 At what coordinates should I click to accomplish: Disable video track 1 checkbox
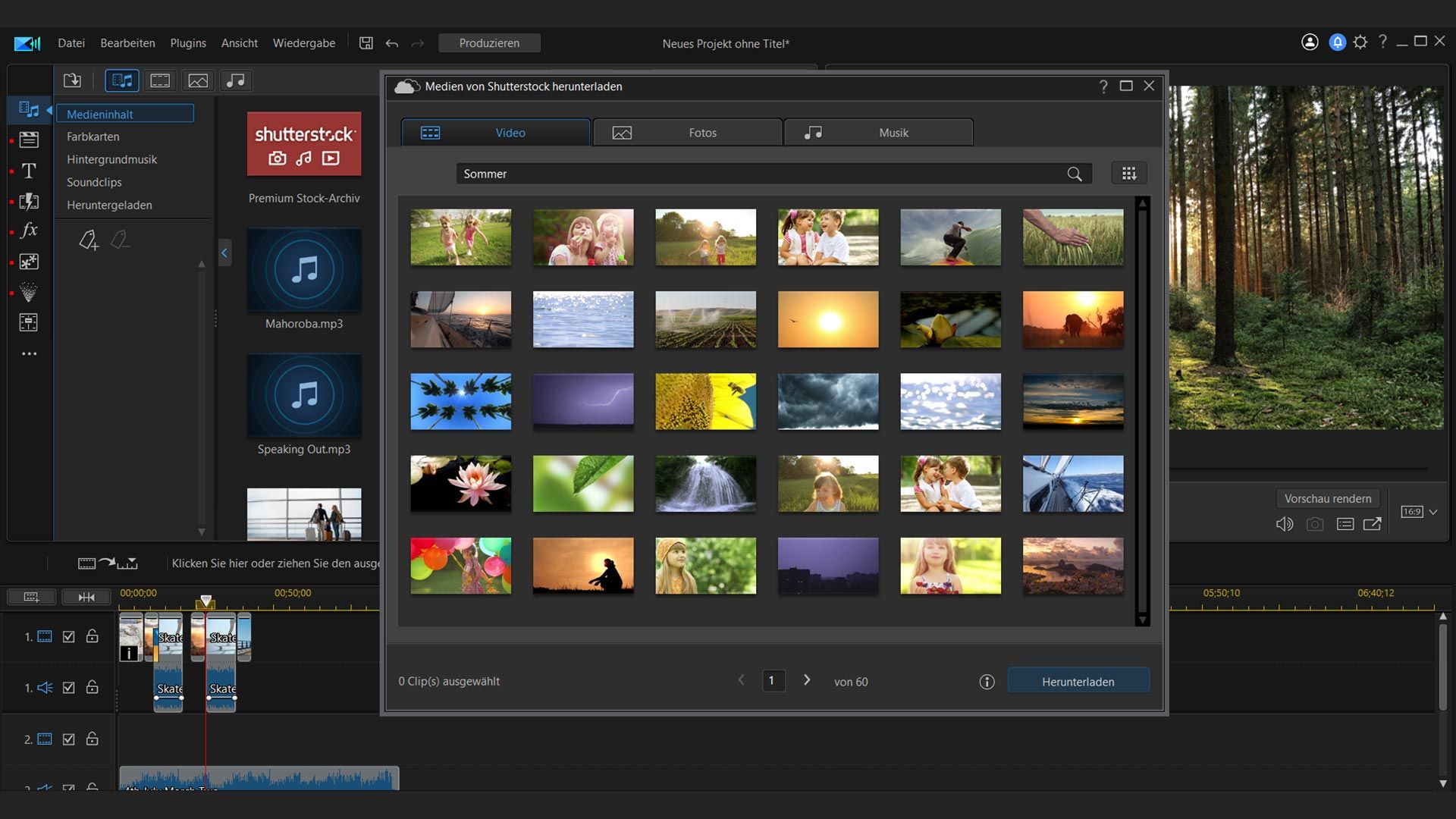tap(69, 637)
